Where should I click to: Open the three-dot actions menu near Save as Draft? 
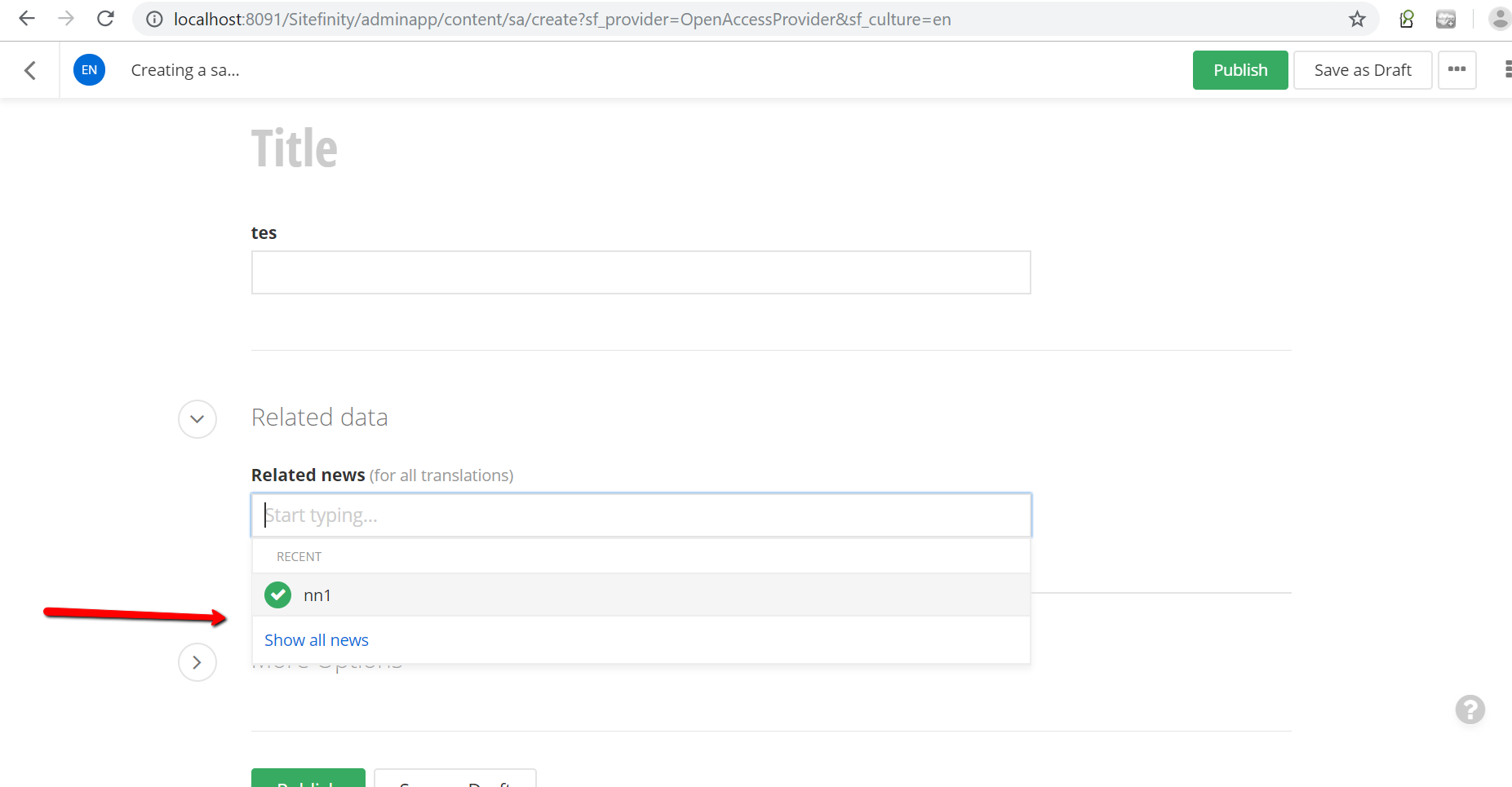(x=1457, y=69)
